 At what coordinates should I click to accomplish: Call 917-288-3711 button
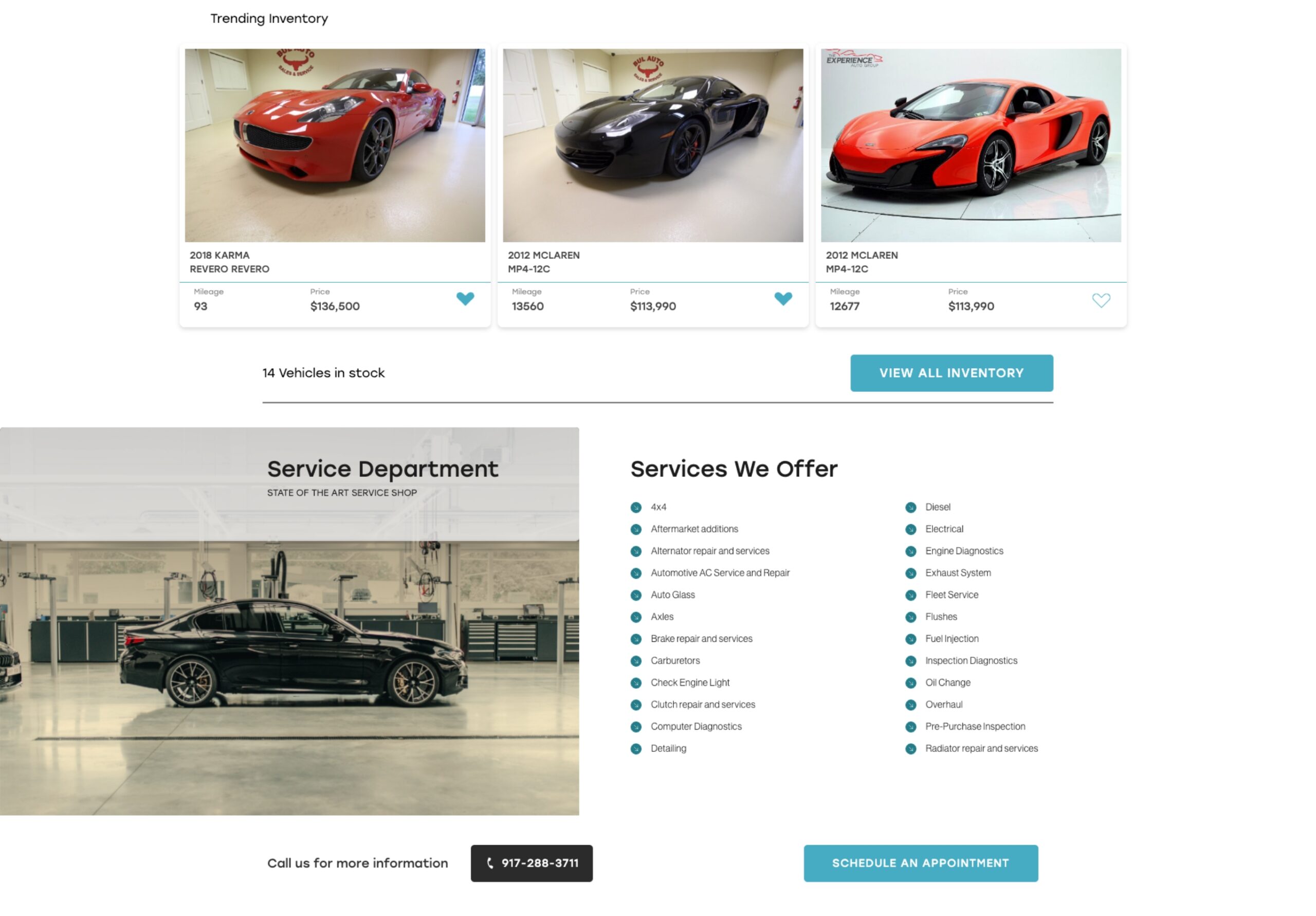532,863
